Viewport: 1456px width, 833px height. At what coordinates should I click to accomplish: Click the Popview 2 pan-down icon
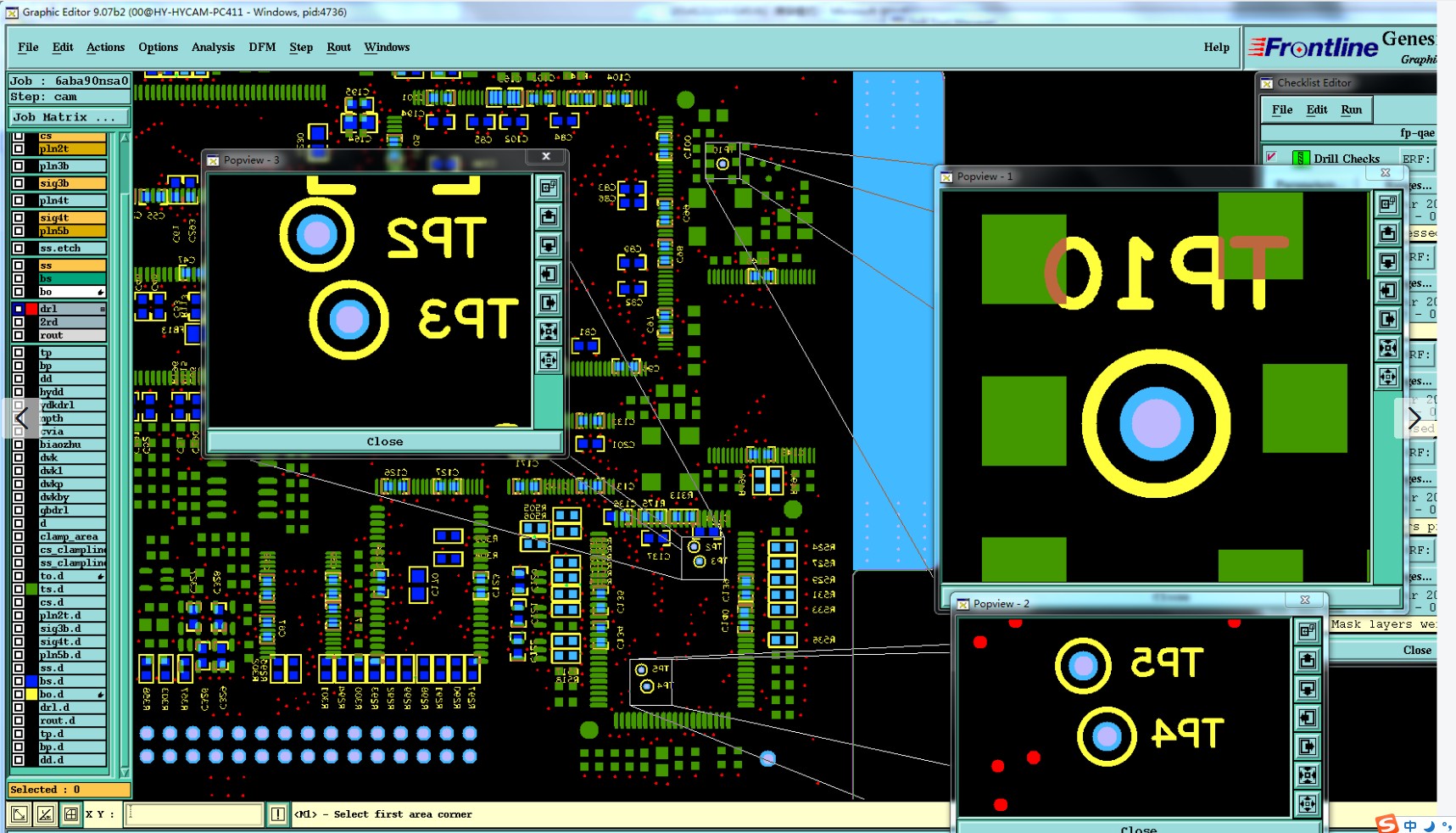point(1308,689)
